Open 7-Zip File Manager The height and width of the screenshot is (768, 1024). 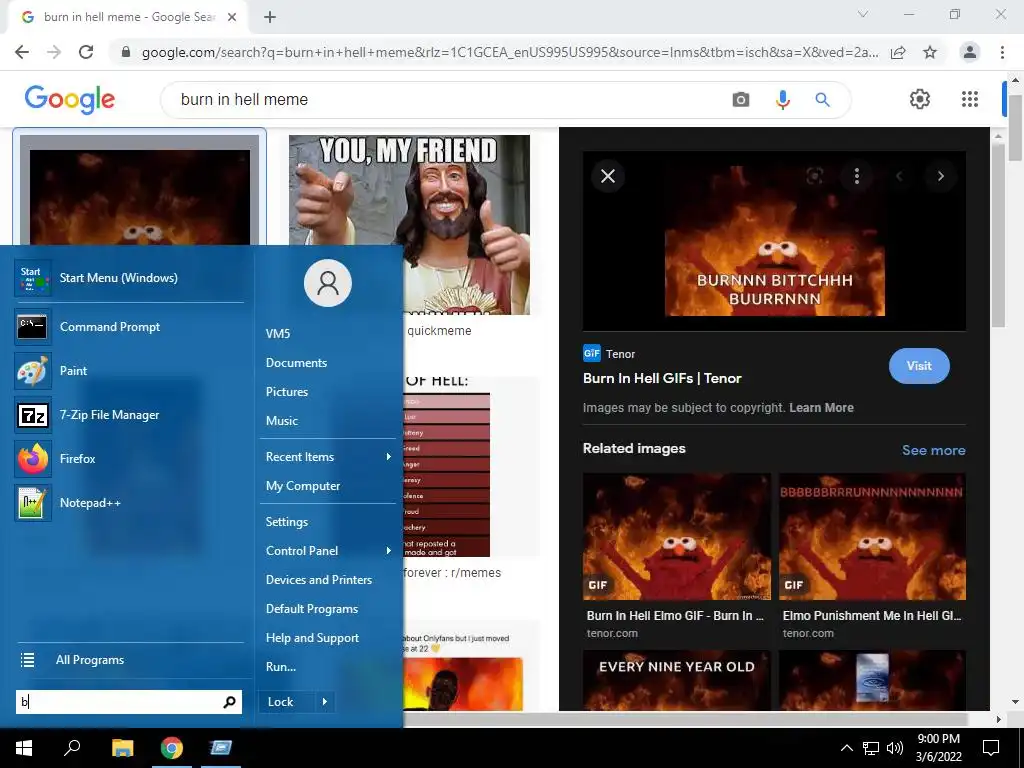pos(129,415)
